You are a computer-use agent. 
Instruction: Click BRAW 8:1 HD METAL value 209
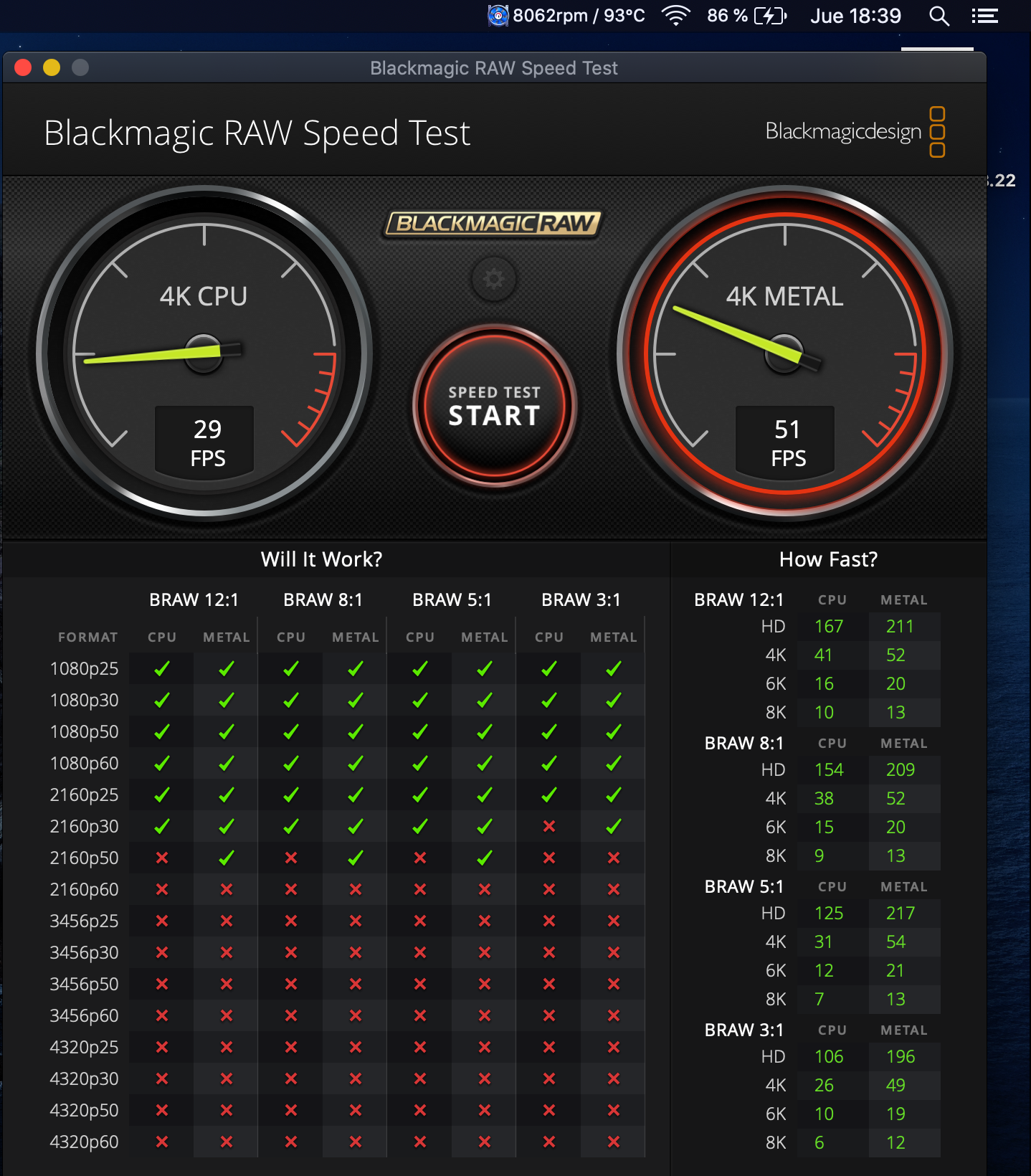[901, 769]
